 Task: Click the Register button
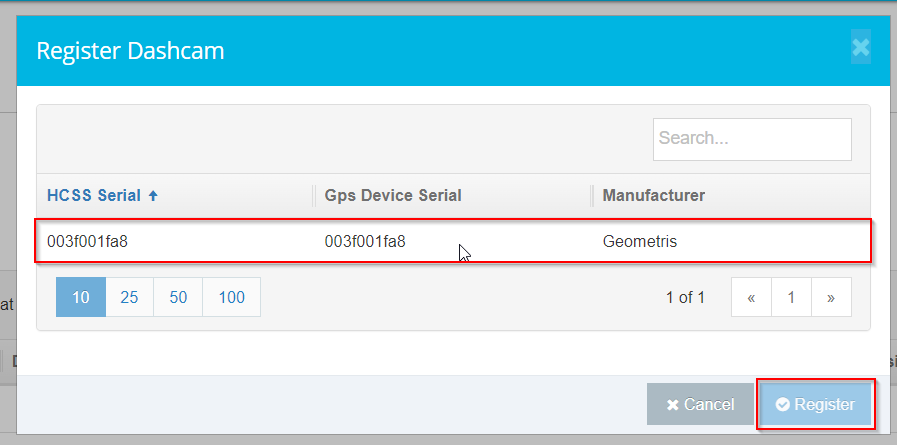click(x=816, y=404)
